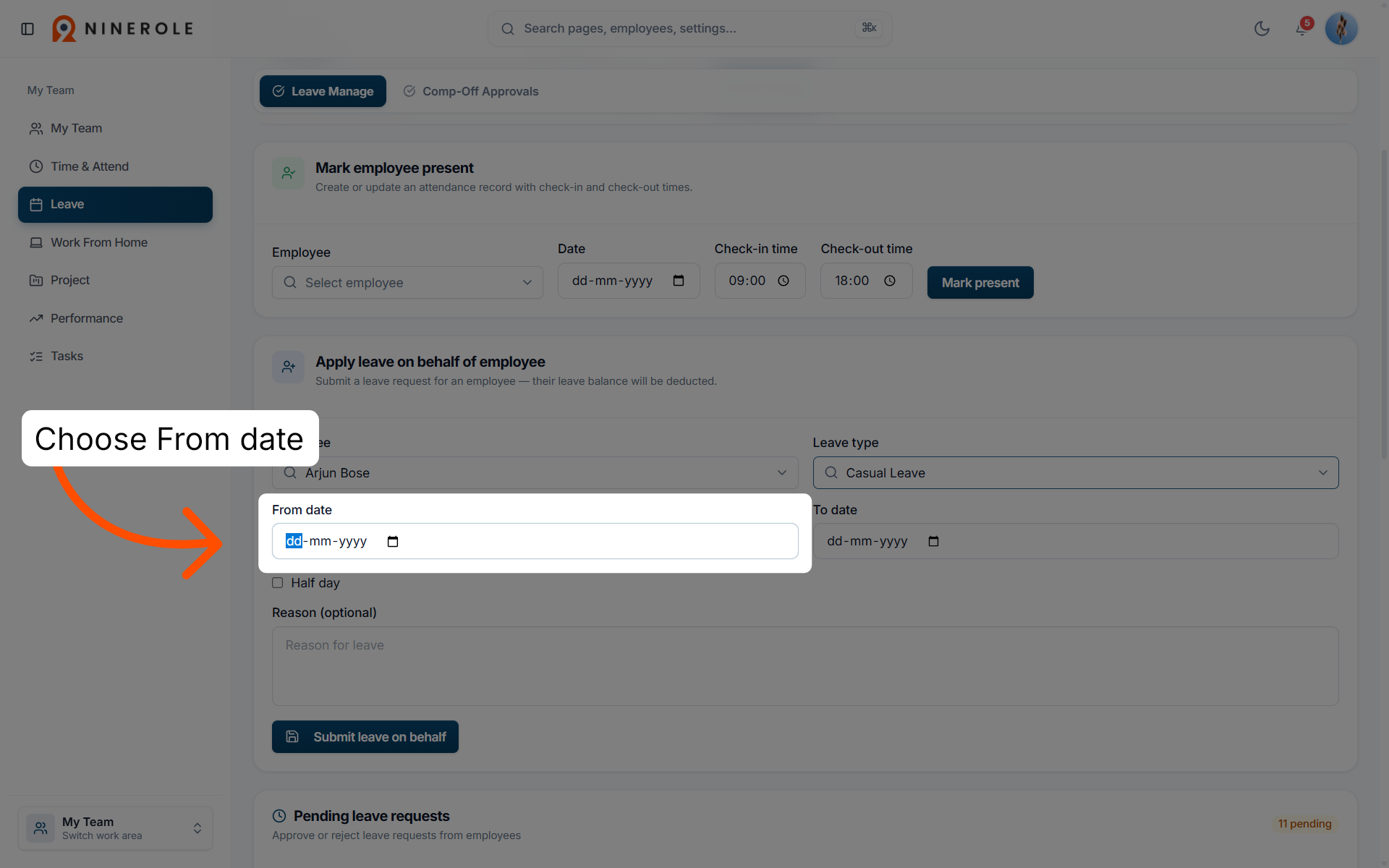Open the Casual Leave type dropdown
This screenshot has height=868, width=1389.
click(x=1076, y=472)
